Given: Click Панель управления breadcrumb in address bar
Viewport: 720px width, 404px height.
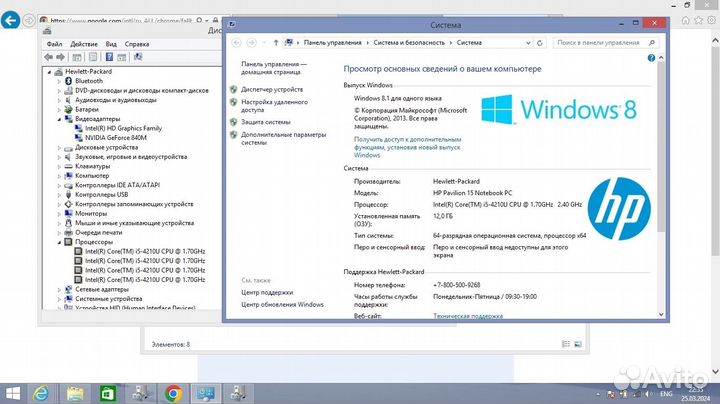Looking at the screenshot, I should coord(332,43).
